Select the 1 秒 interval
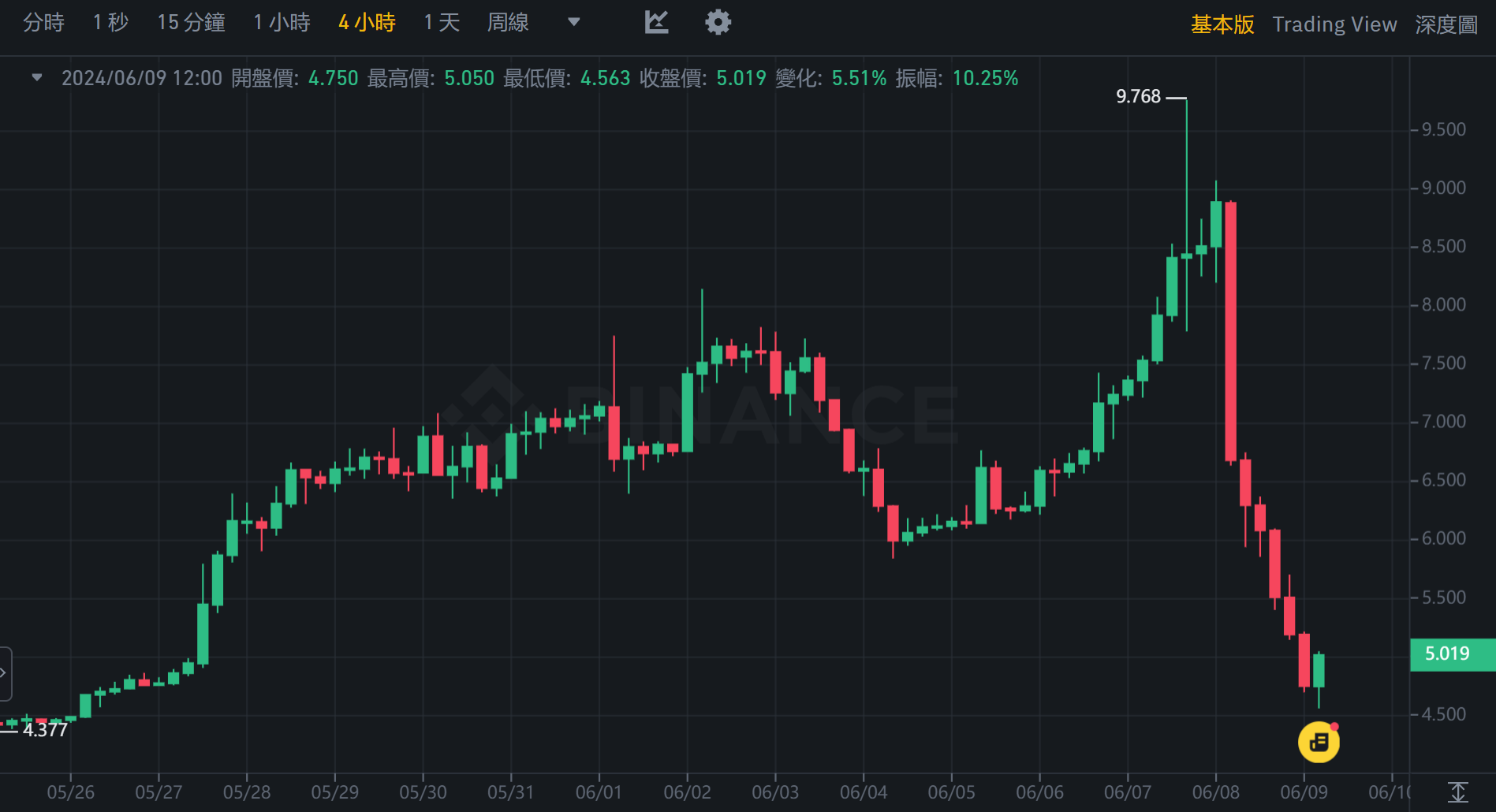This screenshot has height=812, width=1496. [x=110, y=23]
